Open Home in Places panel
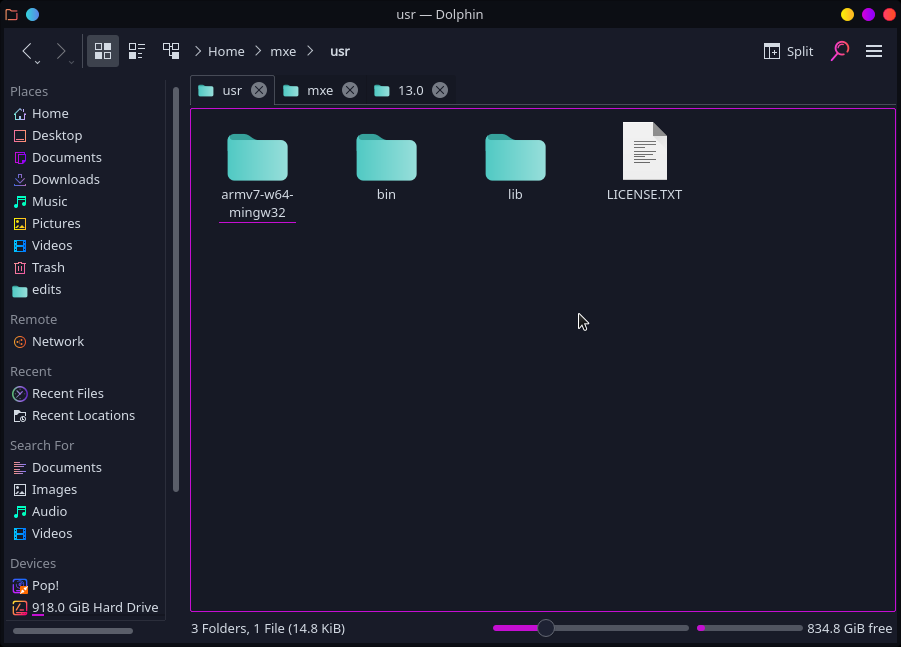901x647 pixels. tap(85, 114)
